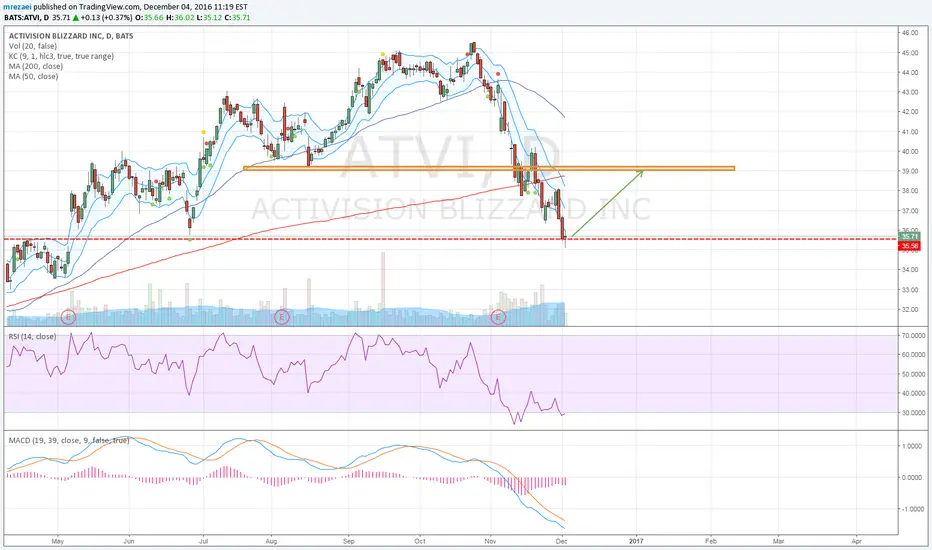Click the 39.00 price axis label
Screen dimensions: 932x550
point(910,171)
